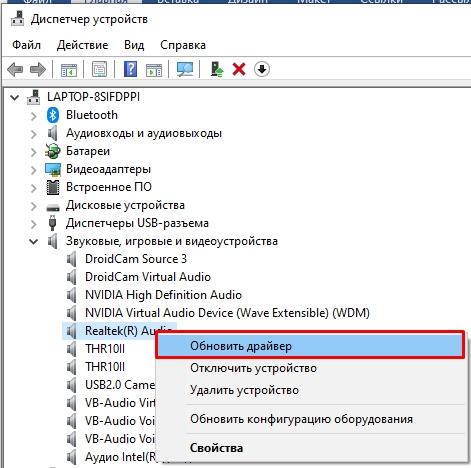Click speaker icon next to NVIDIA High Definition Audio
The height and width of the screenshot is (468, 471).
(72, 295)
